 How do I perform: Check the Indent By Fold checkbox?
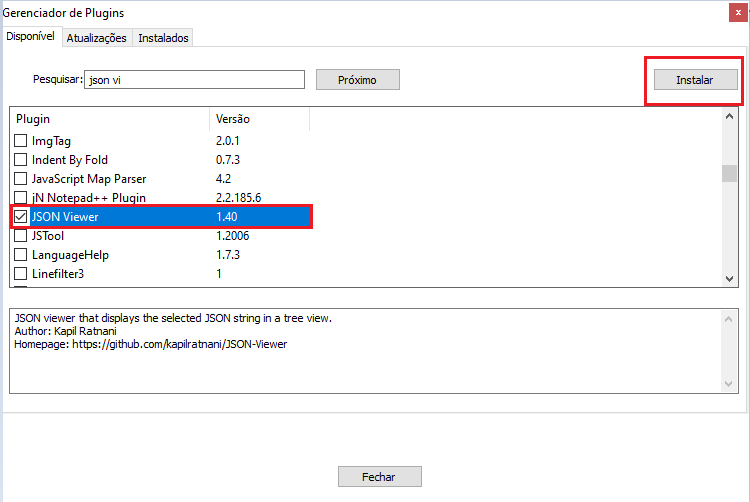pos(20,160)
